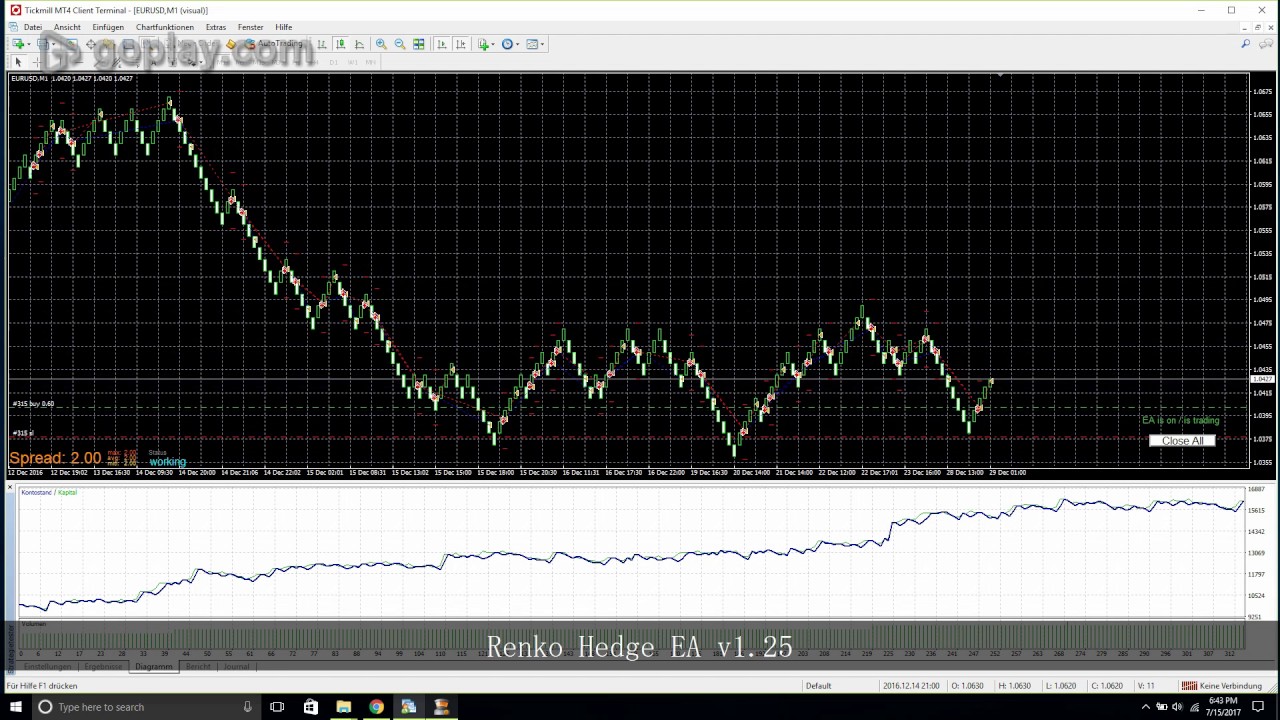The height and width of the screenshot is (720, 1280).
Task: Switch to the Einstellungen tab
Action: tap(48, 667)
